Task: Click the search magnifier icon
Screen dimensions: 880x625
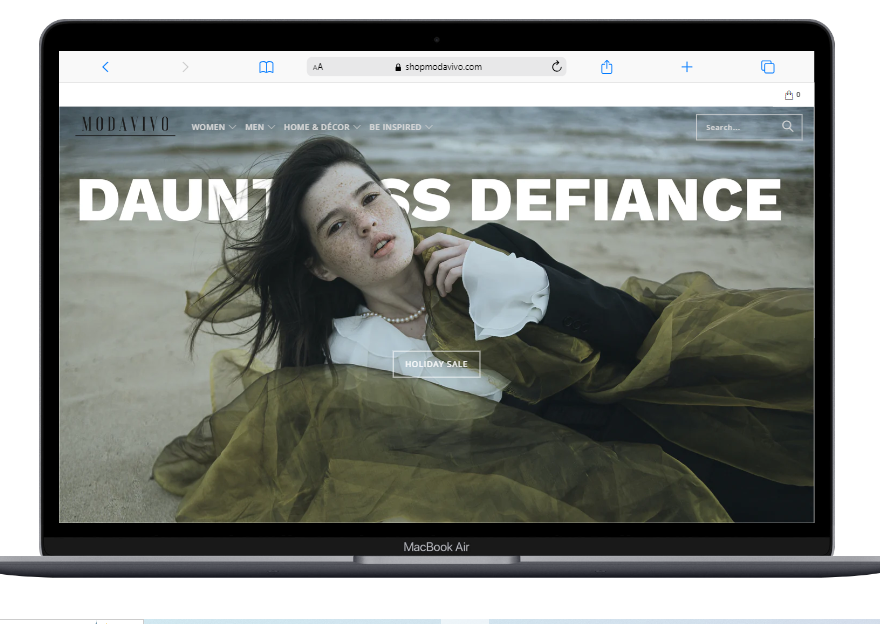Action: 788,127
